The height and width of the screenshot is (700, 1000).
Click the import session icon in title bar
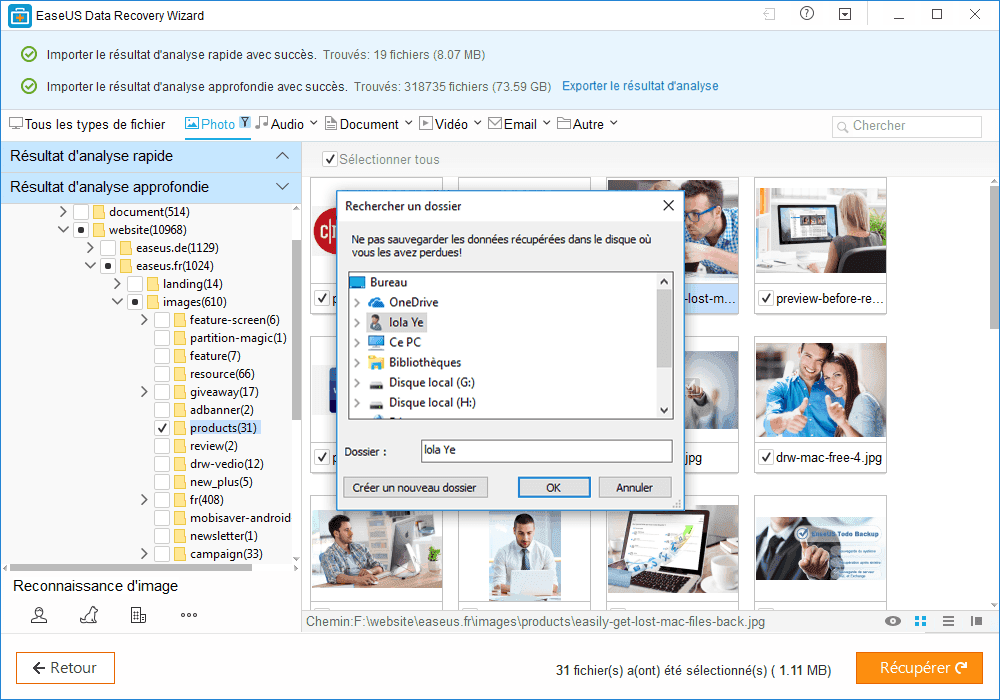(x=769, y=14)
